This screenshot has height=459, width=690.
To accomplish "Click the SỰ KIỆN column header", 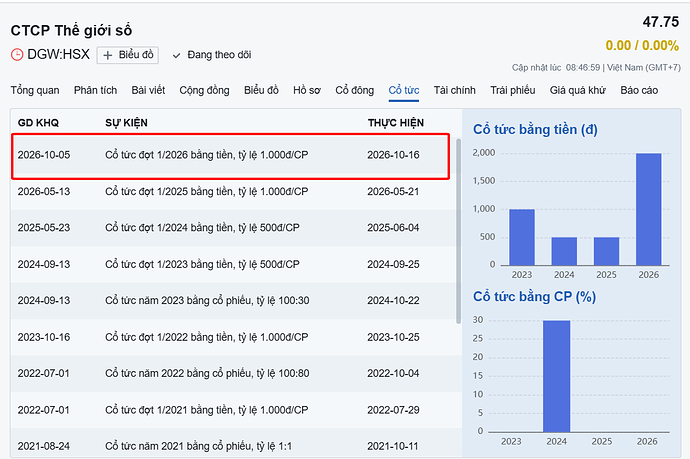I will pyautogui.click(x=126, y=123).
